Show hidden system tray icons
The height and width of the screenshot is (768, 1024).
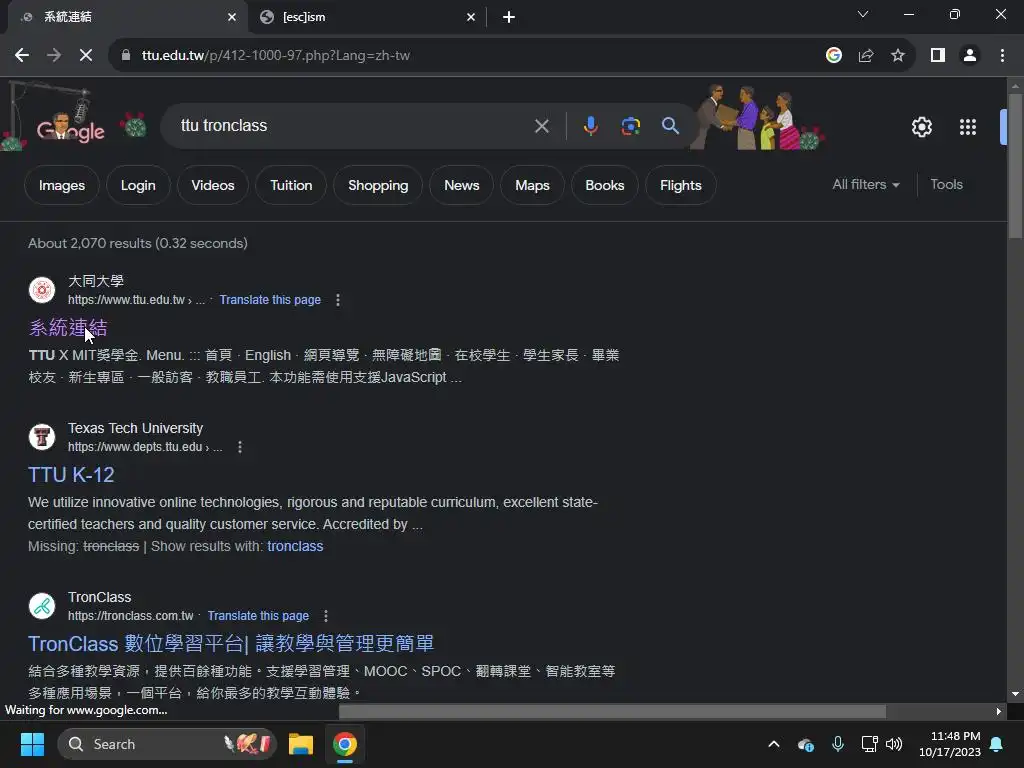click(774, 744)
